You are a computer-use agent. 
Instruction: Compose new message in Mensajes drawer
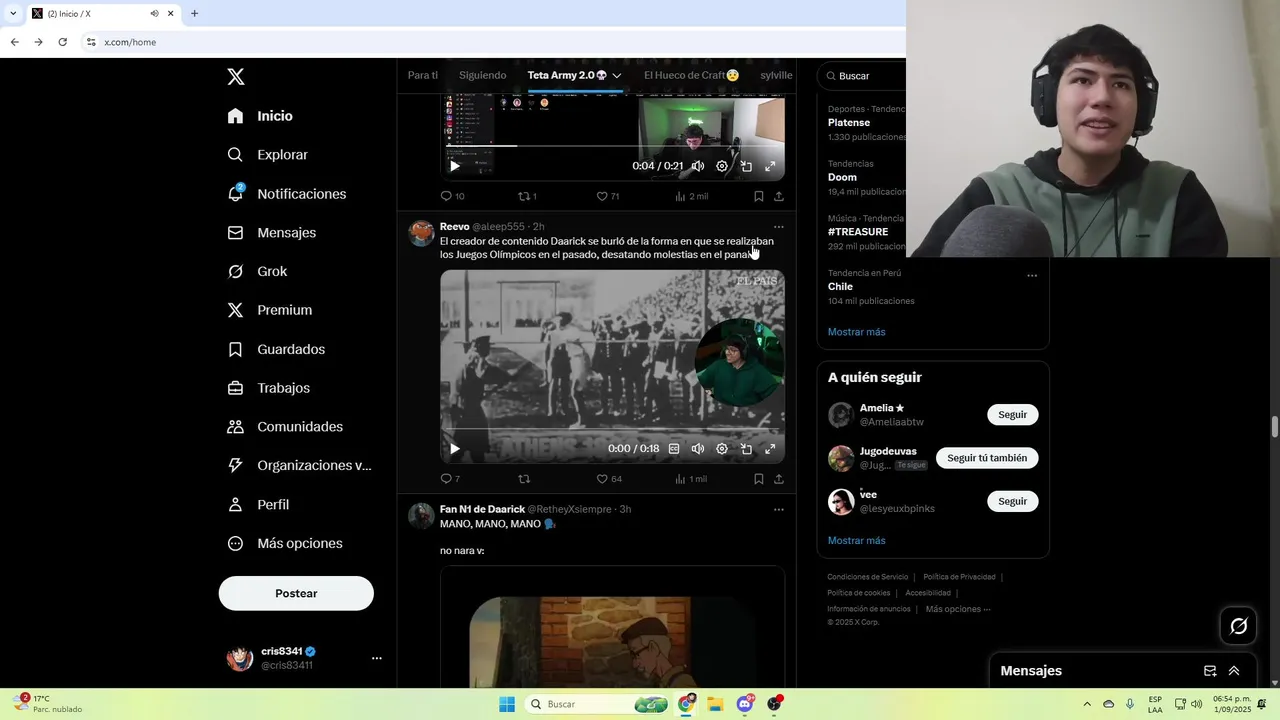pyautogui.click(x=1210, y=671)
